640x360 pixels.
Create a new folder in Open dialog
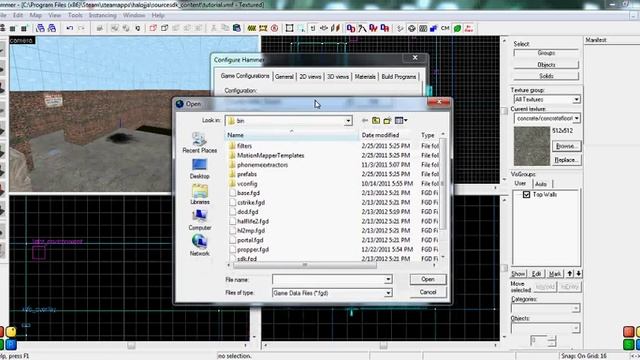(387, 120)
